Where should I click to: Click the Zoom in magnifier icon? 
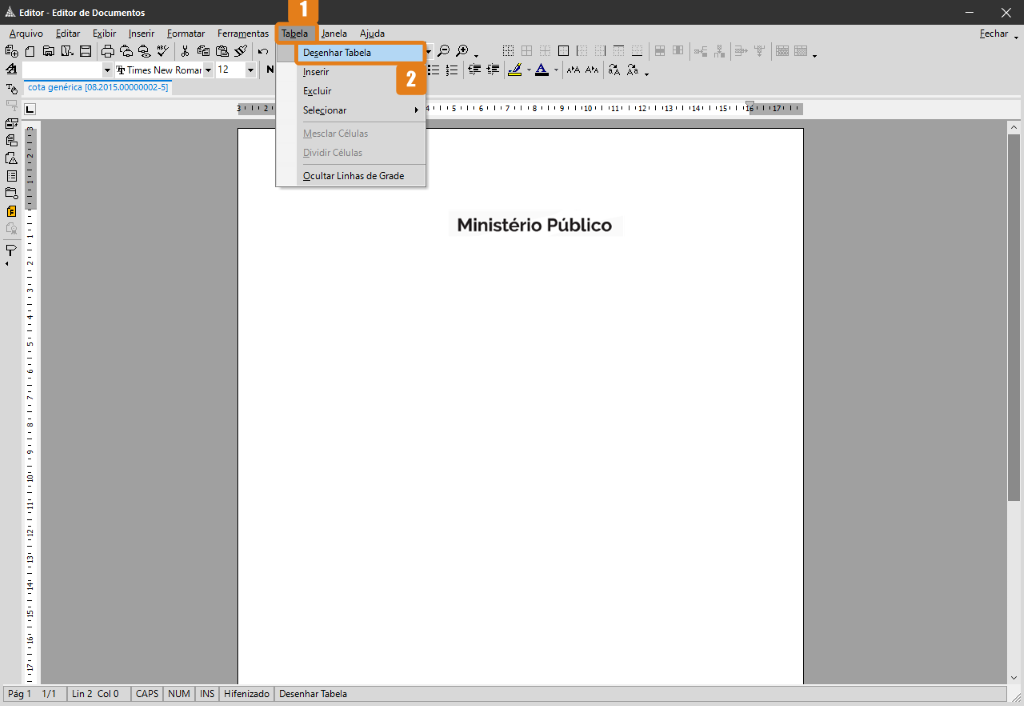[x=462, y=51]
